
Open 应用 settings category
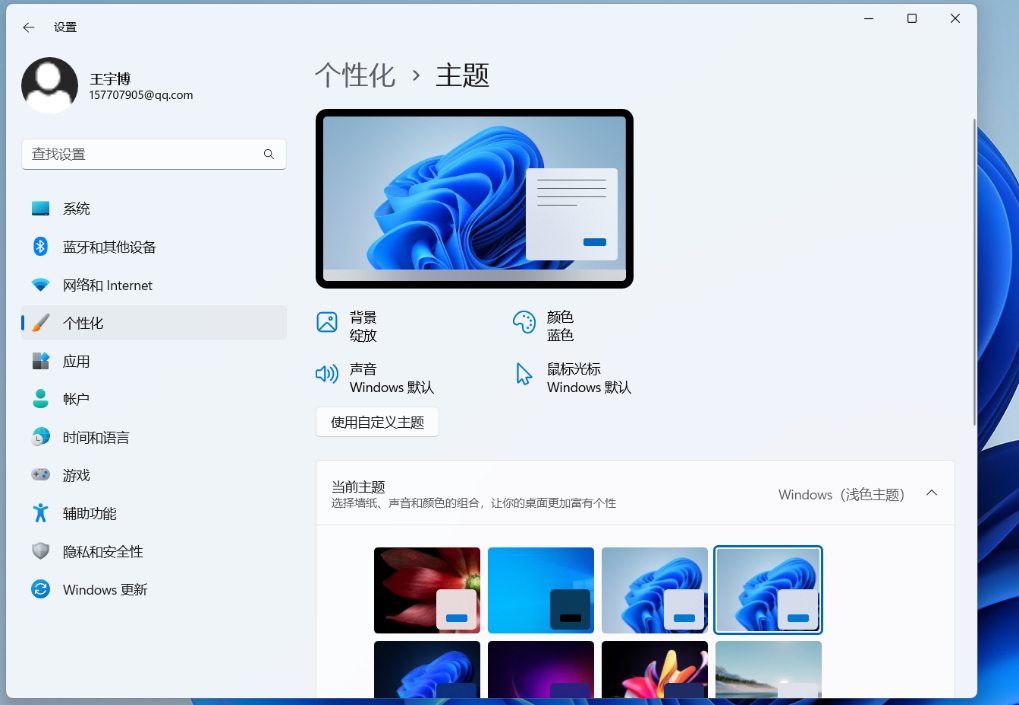[154, 361]
